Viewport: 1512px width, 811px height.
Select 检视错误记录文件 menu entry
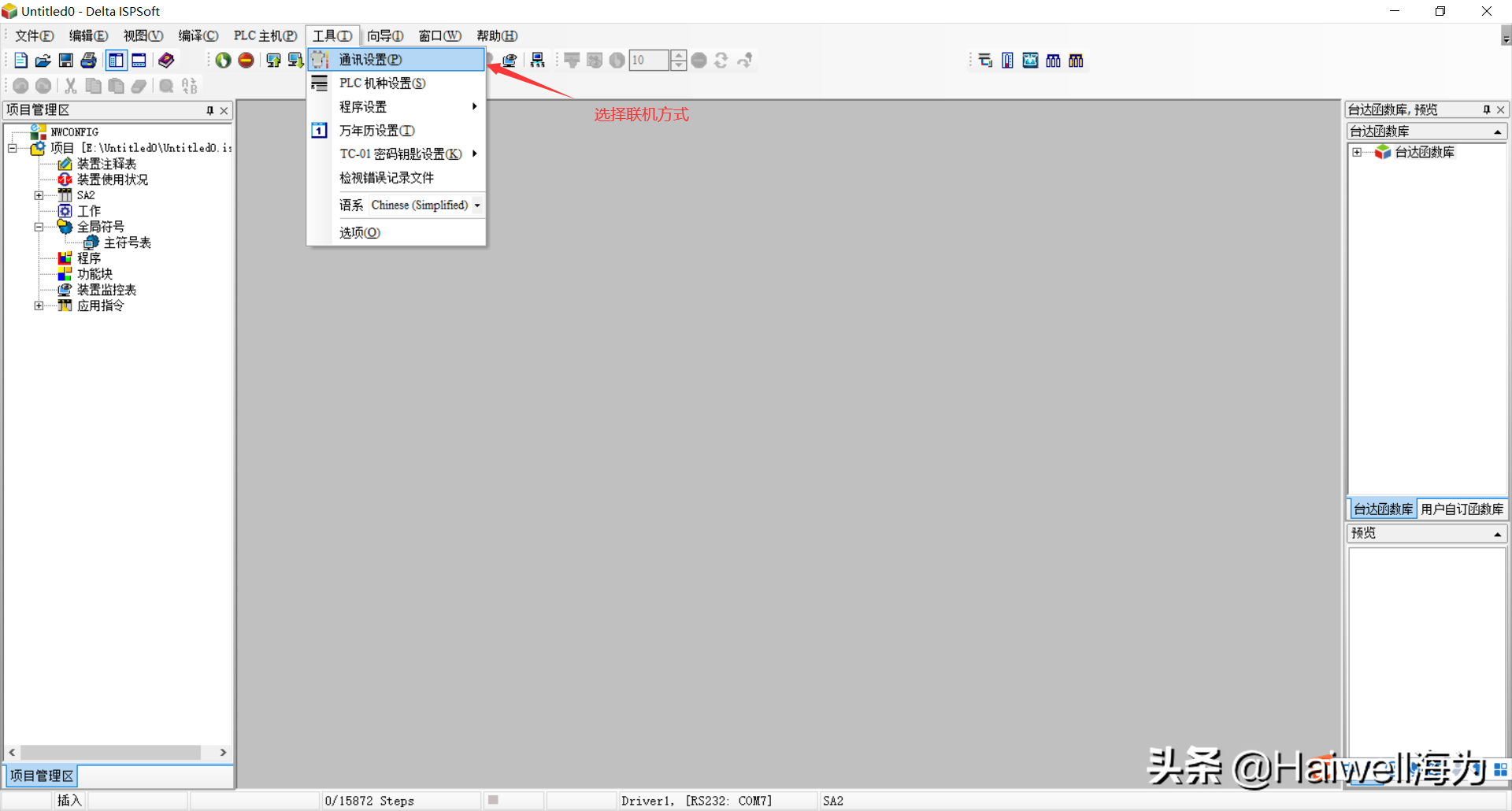point(396,178)
